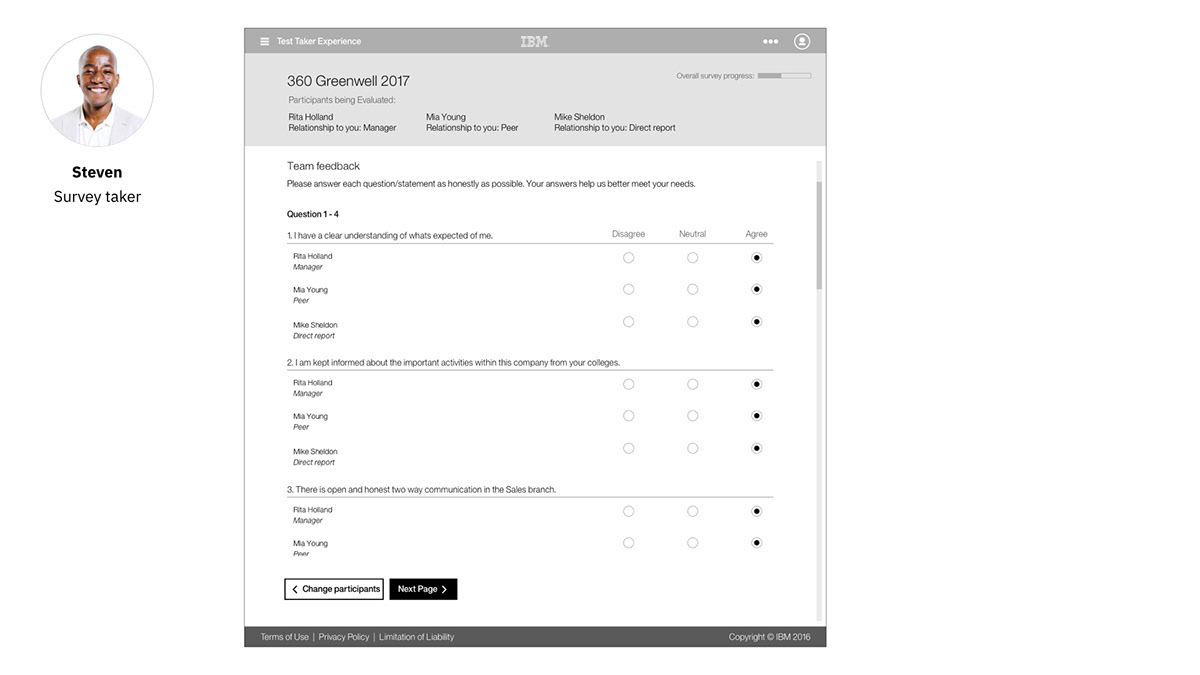1200x675 pixels.
Task: Select Disagree for Mia Young, question 2
Action: (x=628, y=416)
